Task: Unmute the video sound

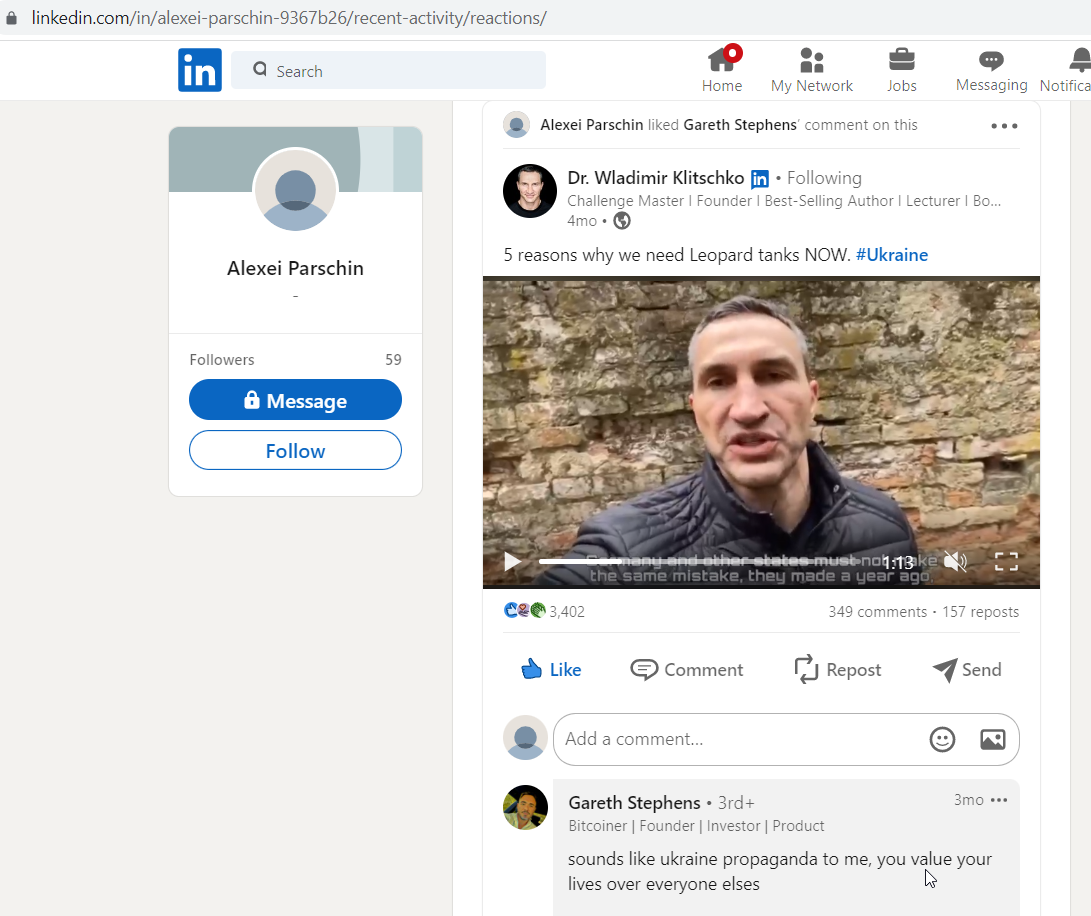Action: (x=955, y=561)
